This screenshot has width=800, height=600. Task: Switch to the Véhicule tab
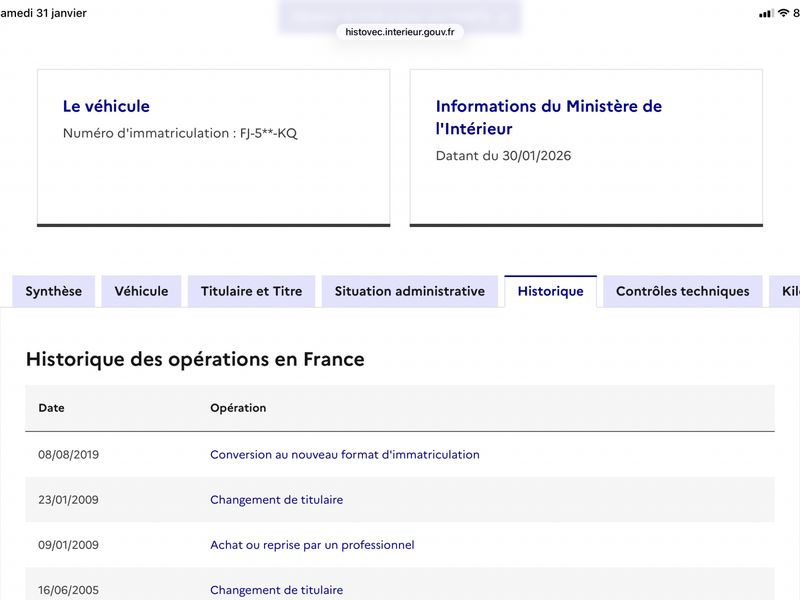click(x=141, y=291)
